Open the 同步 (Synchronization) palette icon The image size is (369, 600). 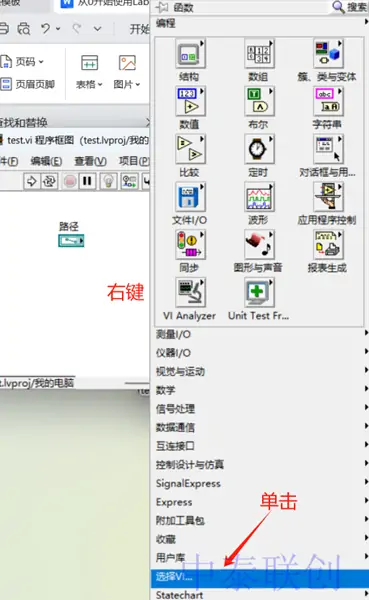click(190, 245)
